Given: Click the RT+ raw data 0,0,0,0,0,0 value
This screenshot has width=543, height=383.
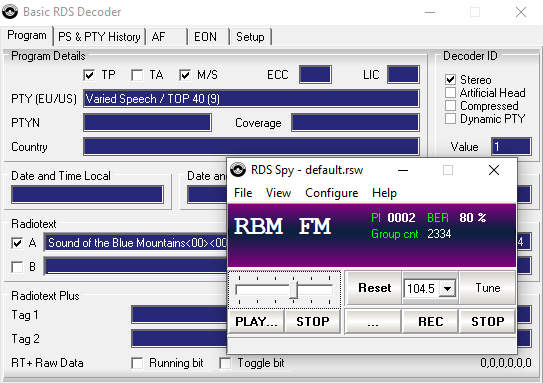Looking at the screenshot, I should tap(506, 363).
